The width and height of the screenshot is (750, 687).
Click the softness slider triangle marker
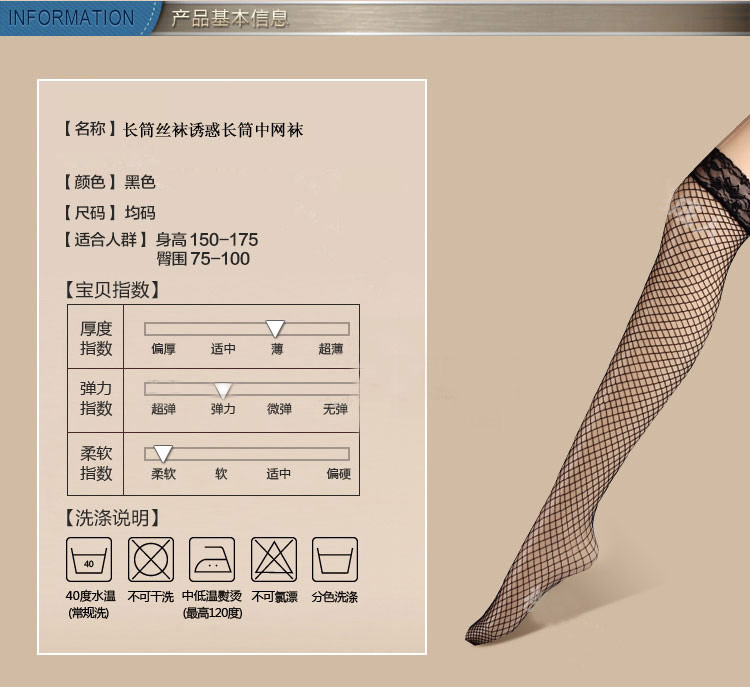click(162, 453)
